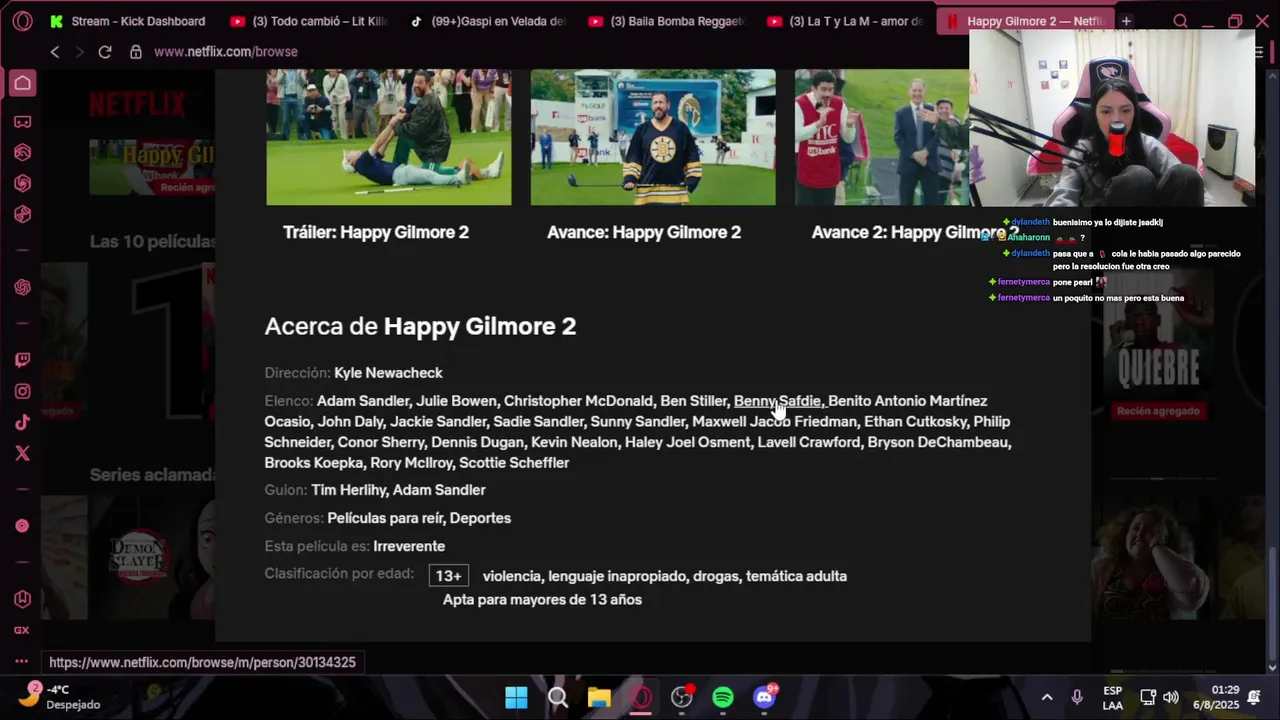Viewport: 1280px width, 720px height.
Task: Open Scottie Scheffler cast link
Action: [x=514, y=463]
